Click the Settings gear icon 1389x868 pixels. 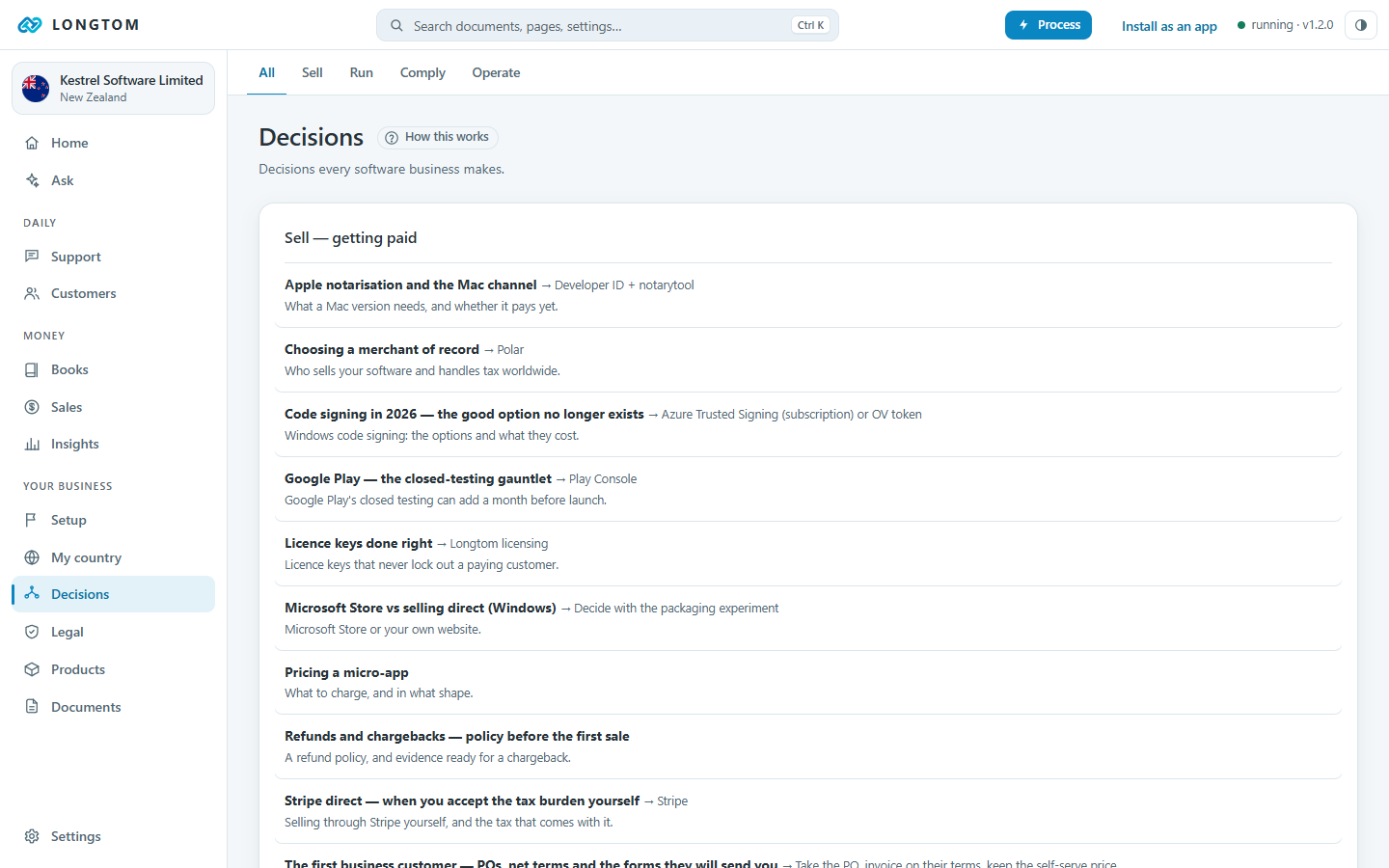(x=32, y=836)
